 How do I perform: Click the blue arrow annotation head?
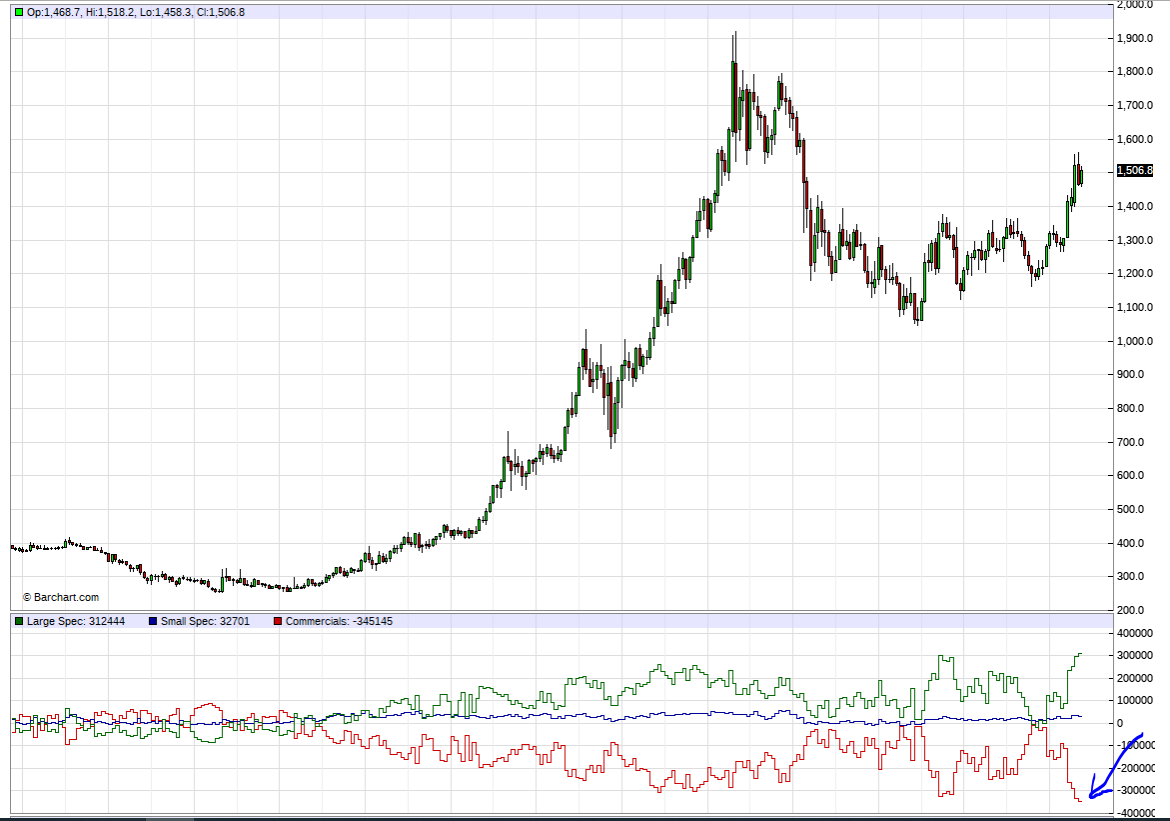(x=1094, y=794)
